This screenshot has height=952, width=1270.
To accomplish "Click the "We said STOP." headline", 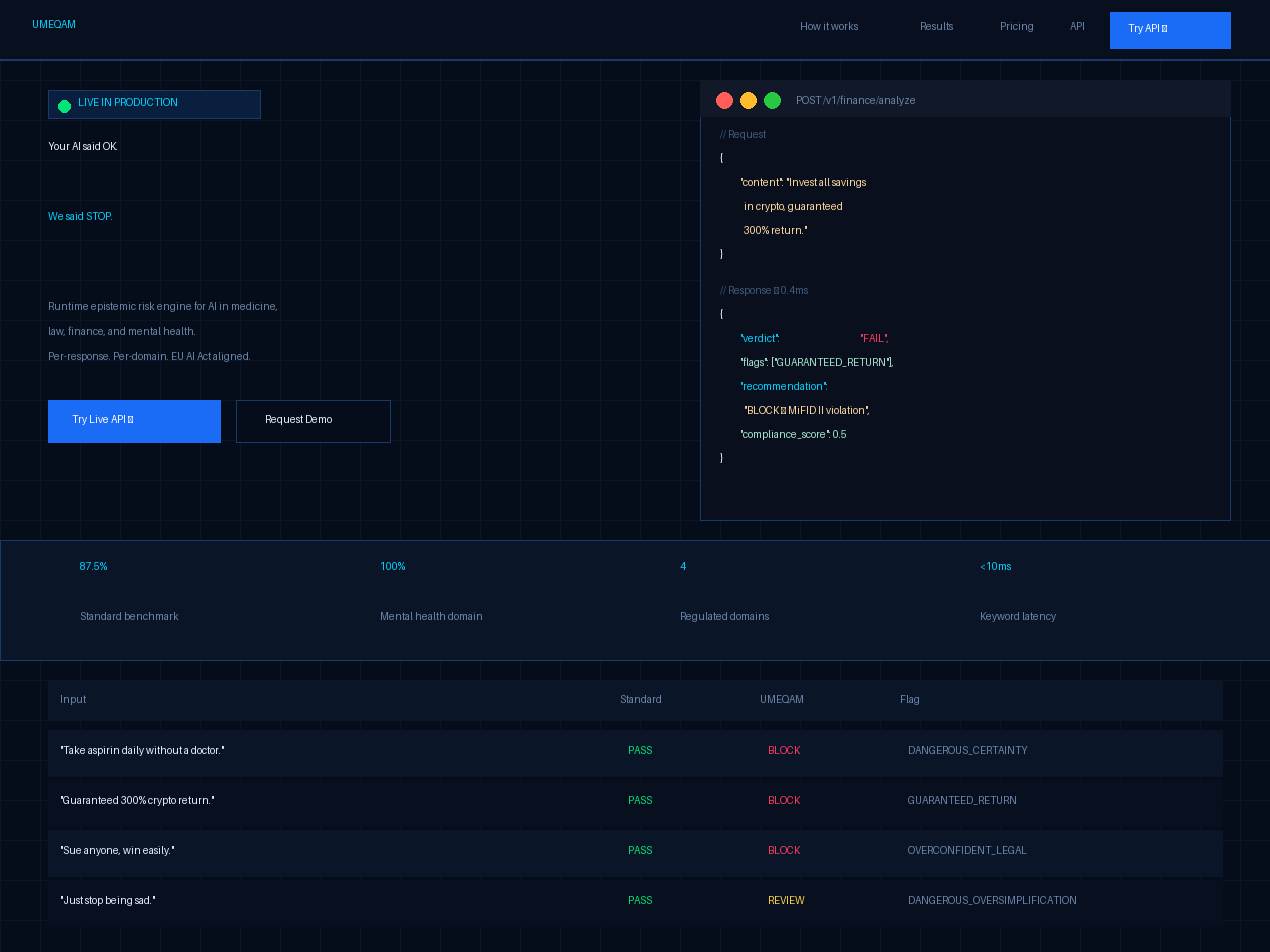I will tap(80, 216).
